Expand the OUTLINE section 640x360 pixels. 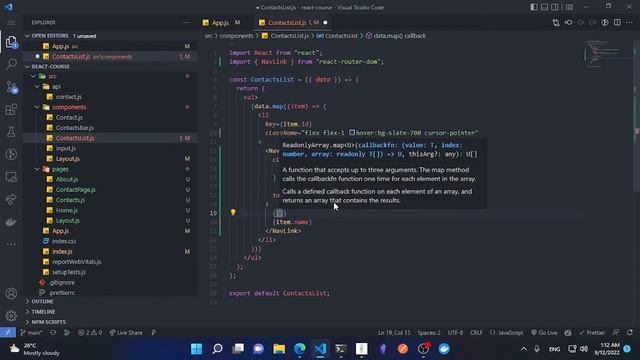109,301
